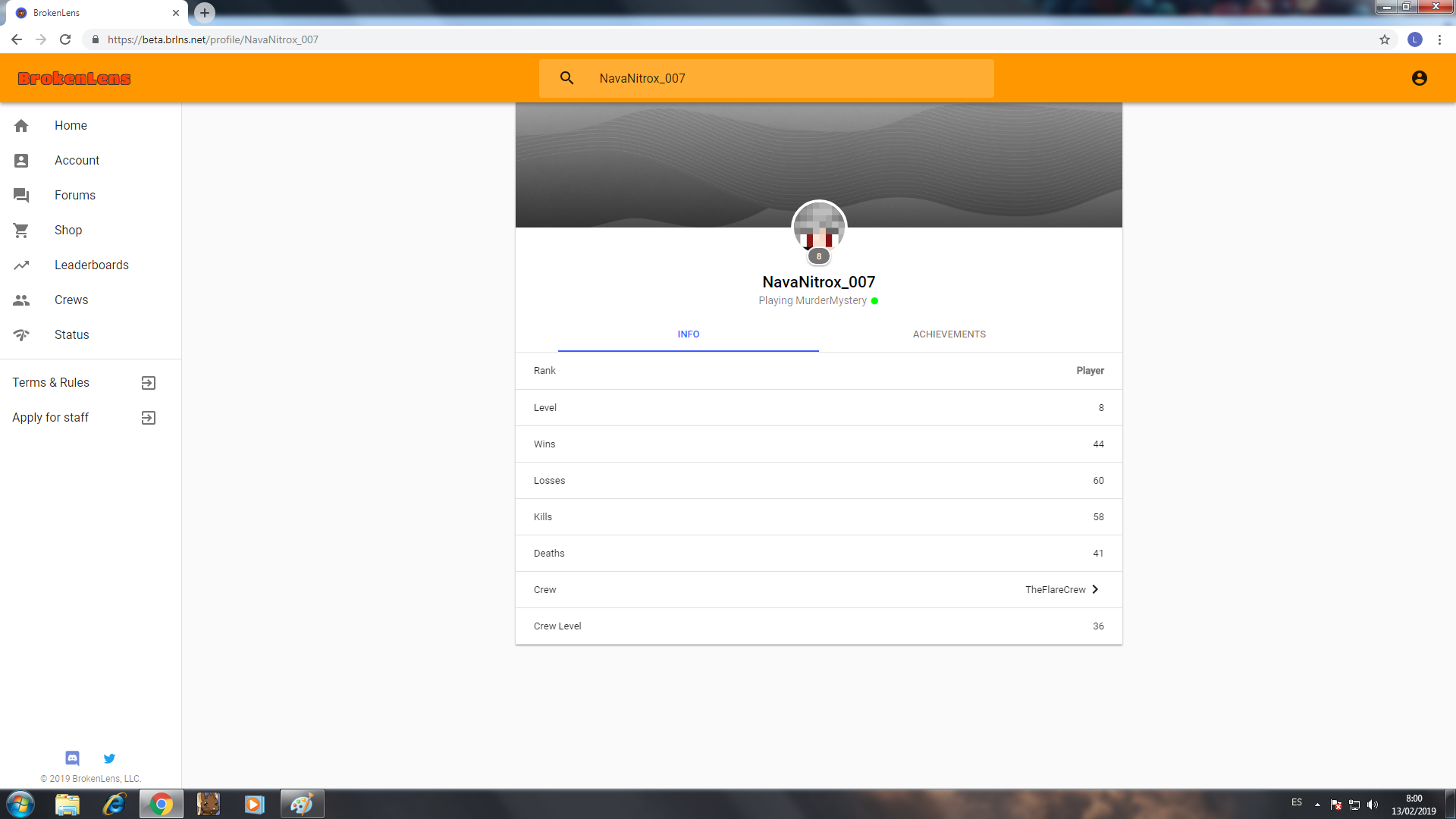The height and width of the screenshot is (819, 1456).
Task: Click search field with NavaNitrox_007
Action: point(766,78)
